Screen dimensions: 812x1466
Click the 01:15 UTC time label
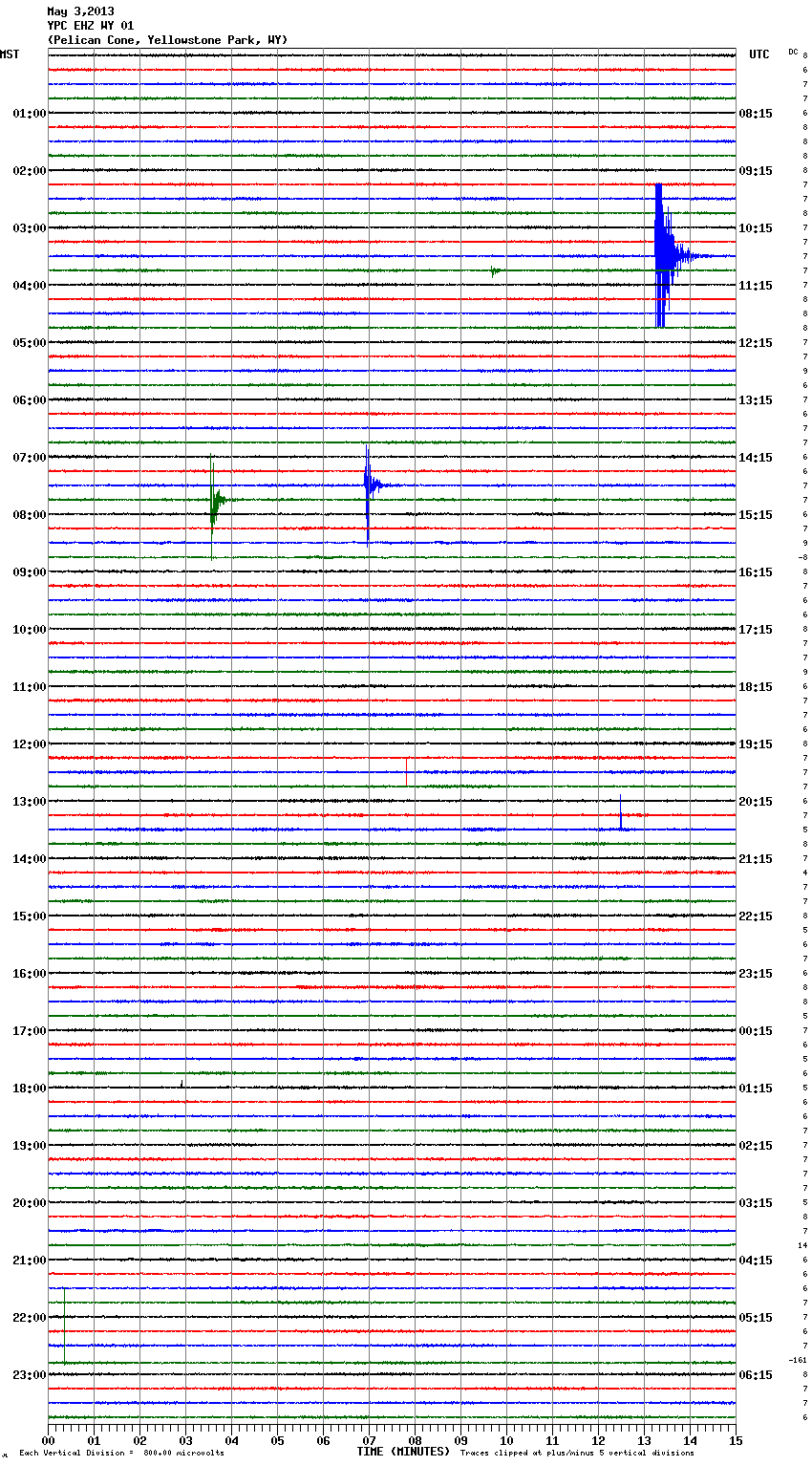756,1089
